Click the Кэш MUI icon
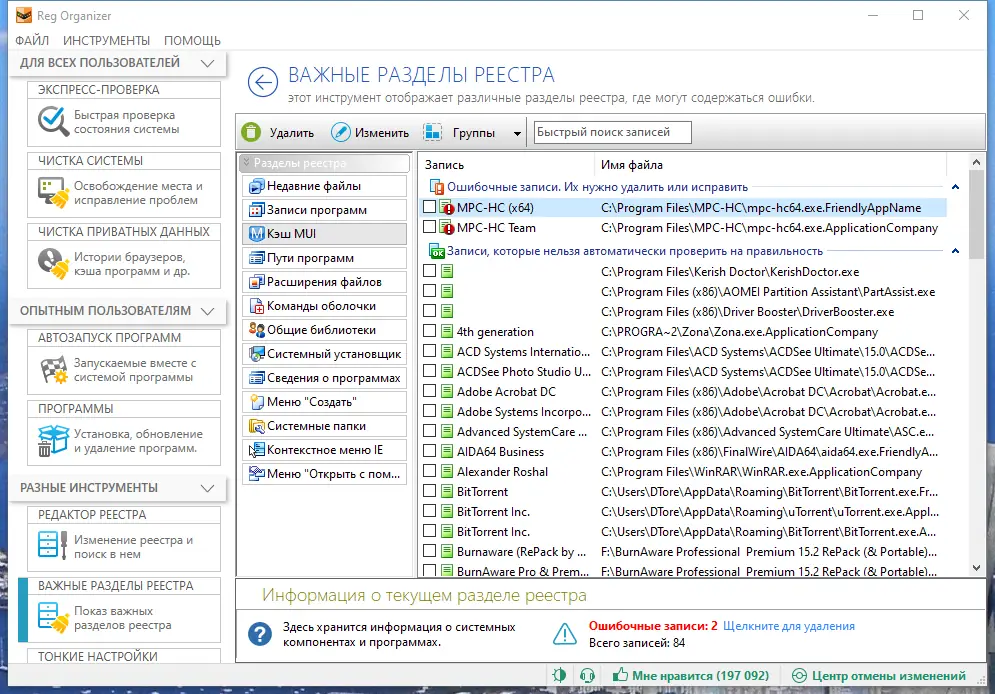The width and height of the screenshot is (995, 694). click(x=256, y=234)
